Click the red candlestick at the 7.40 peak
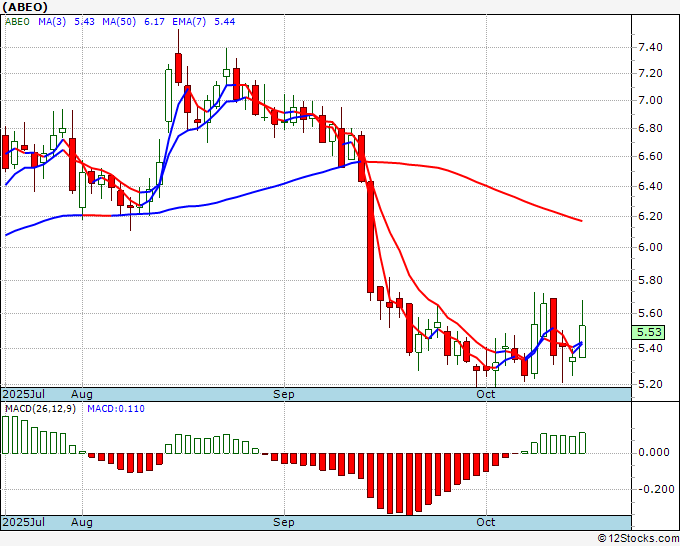The image size is (680, 546). click(x=178, y=67)
